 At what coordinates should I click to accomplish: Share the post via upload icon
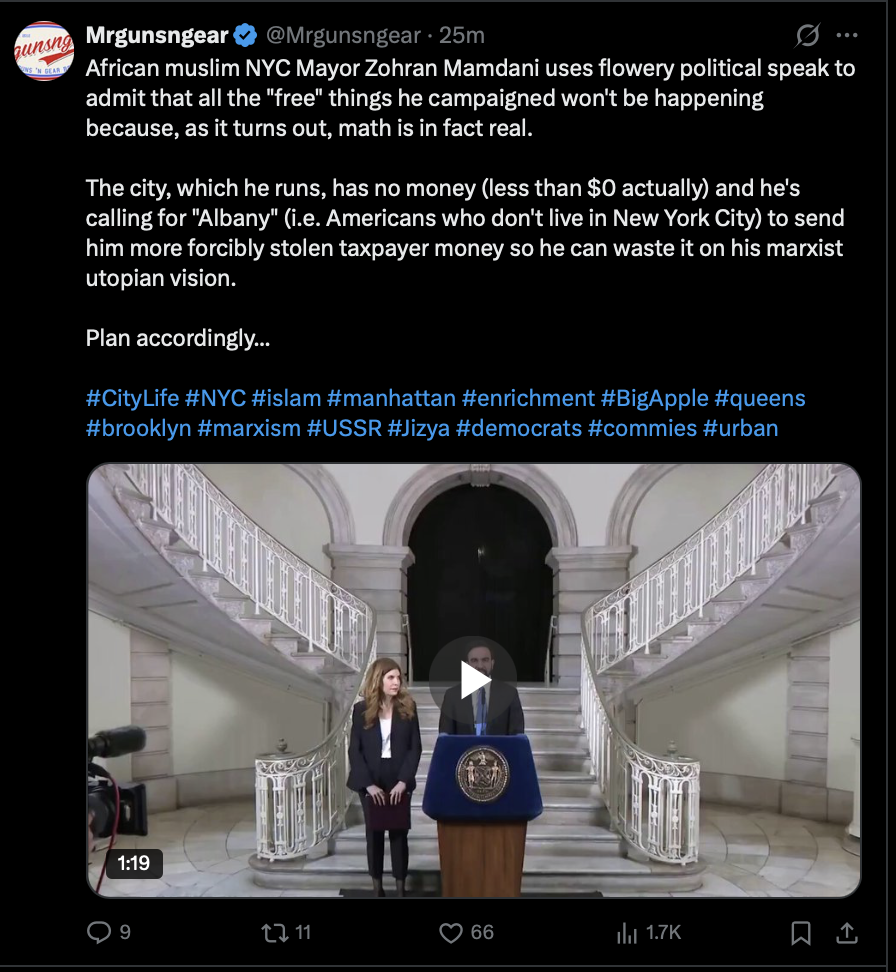[847, 932]
